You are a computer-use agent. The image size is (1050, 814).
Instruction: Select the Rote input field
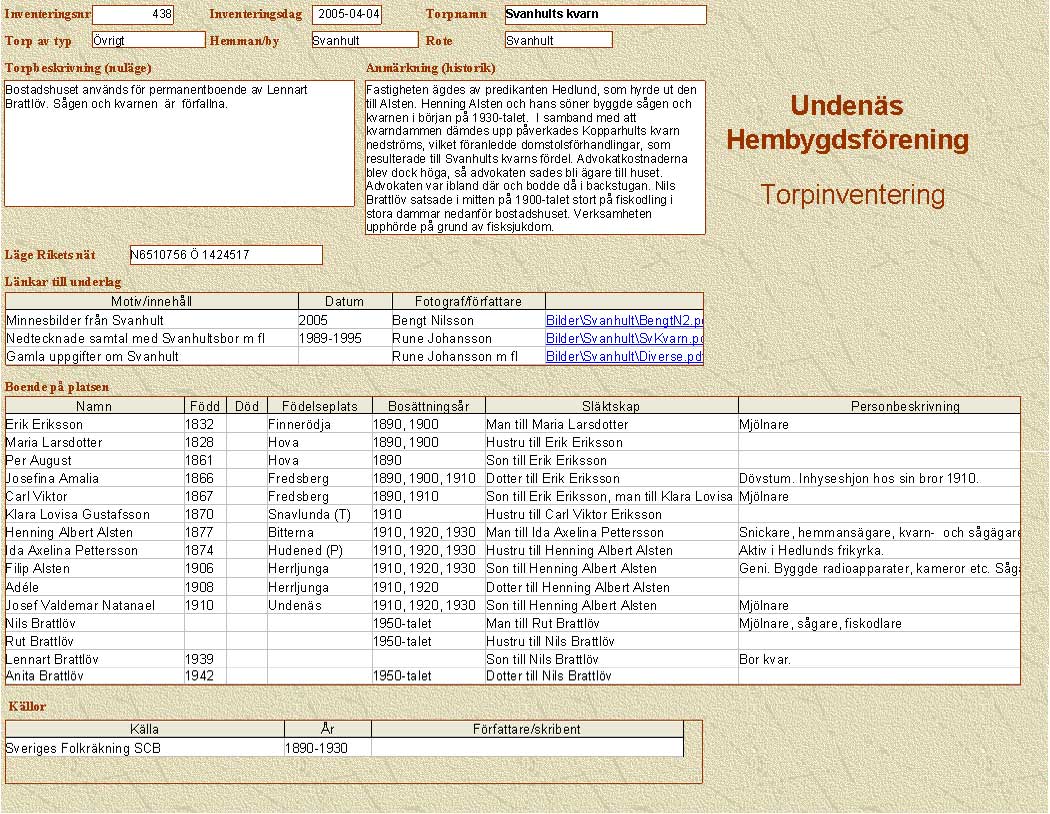coord(558,40)
